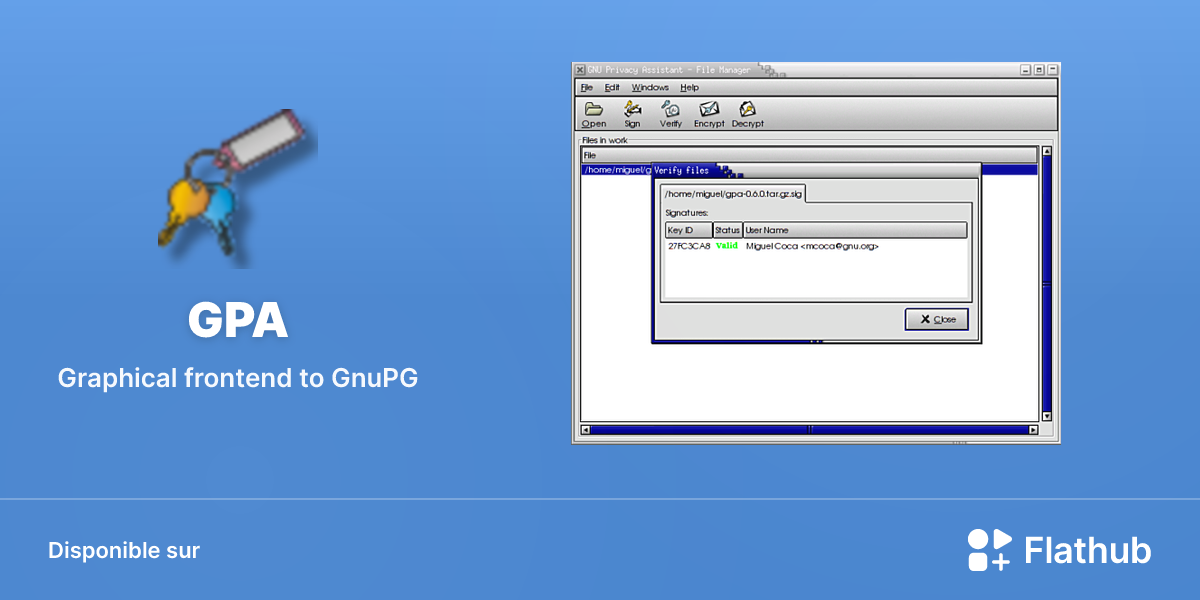1200x600 pixels.
Task: Click the Decrypt toolbar icon
Action: pyautogui.click(x=747, y=114)
